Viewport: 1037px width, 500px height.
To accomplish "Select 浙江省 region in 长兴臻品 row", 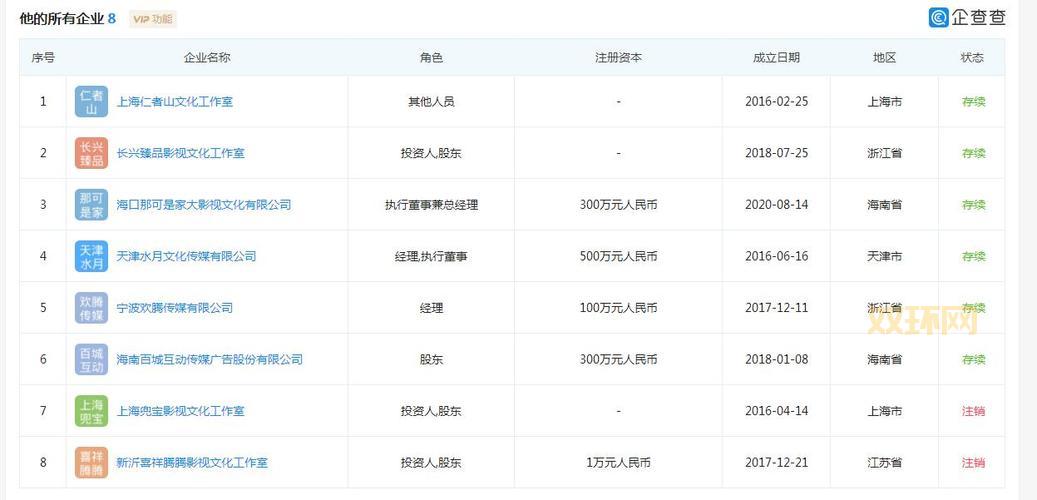I will 884,153.
